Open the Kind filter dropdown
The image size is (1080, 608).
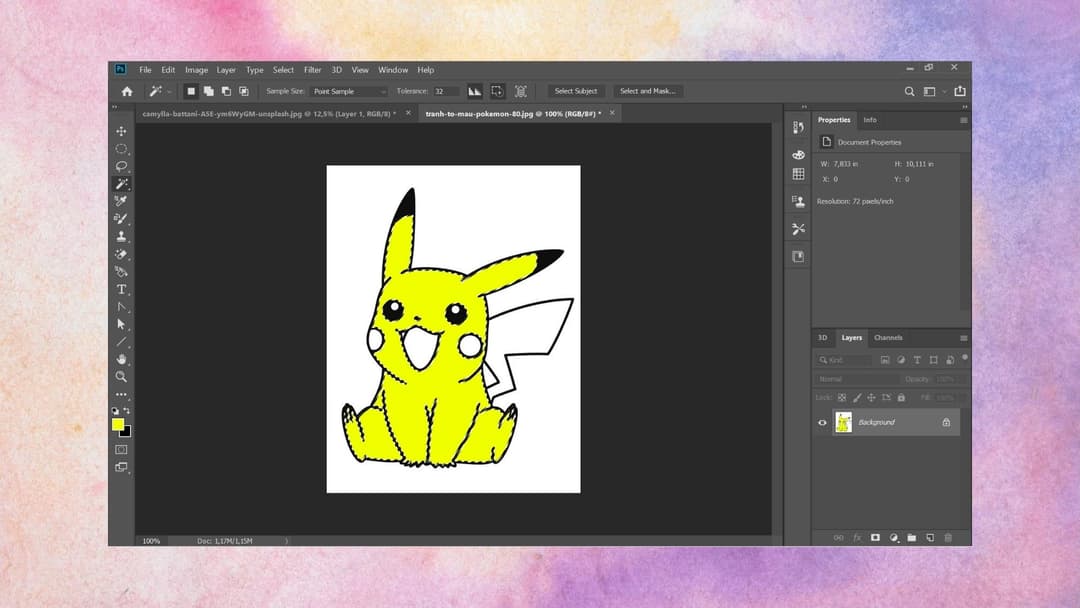pyautogui.click(x=836, y=360)
